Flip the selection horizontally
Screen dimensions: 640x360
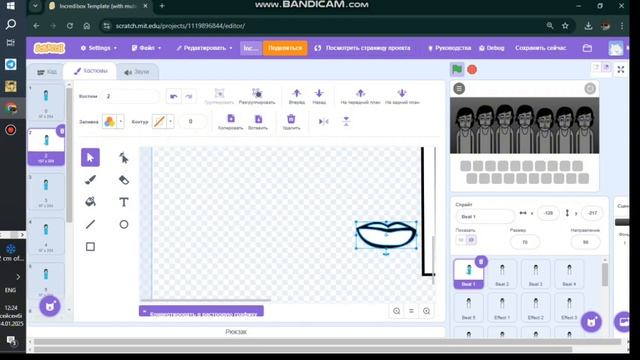pos(324,121)
